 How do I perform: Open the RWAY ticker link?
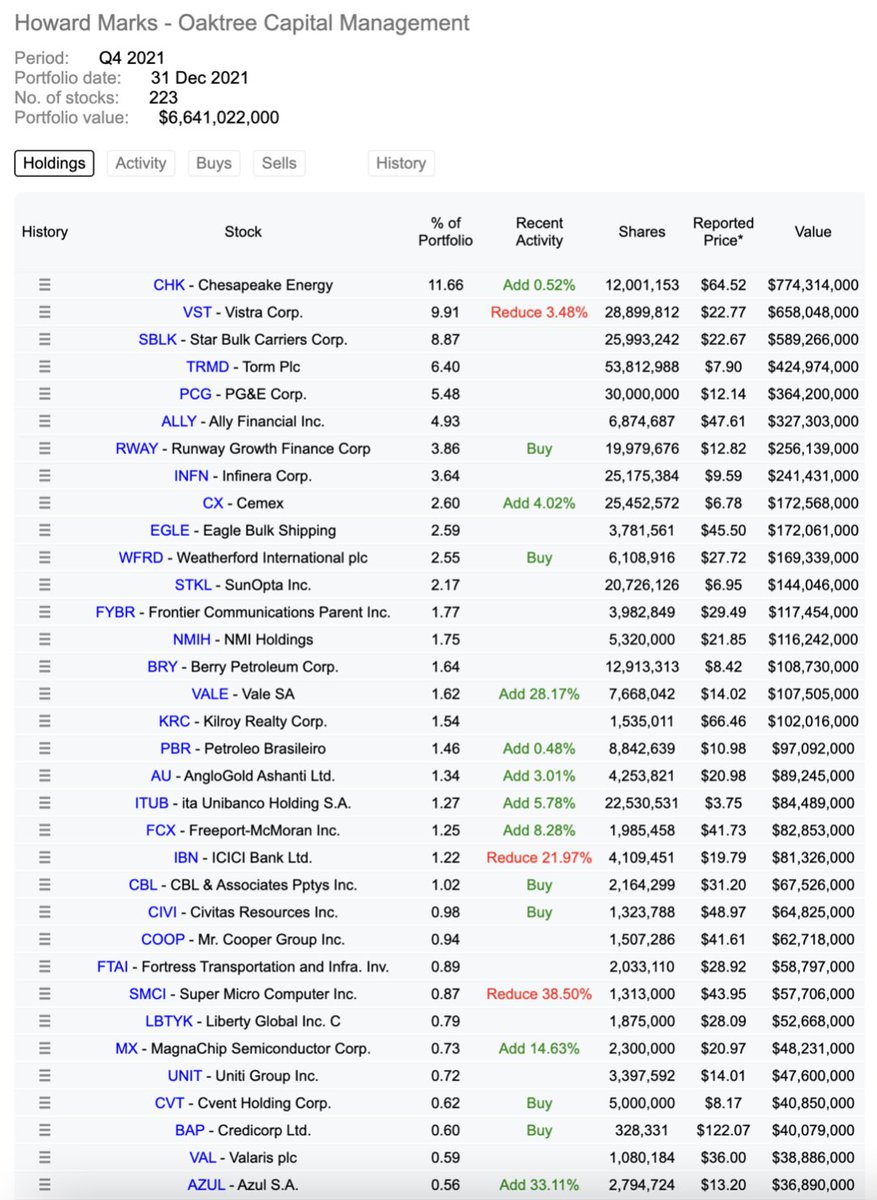pos(137,448)
